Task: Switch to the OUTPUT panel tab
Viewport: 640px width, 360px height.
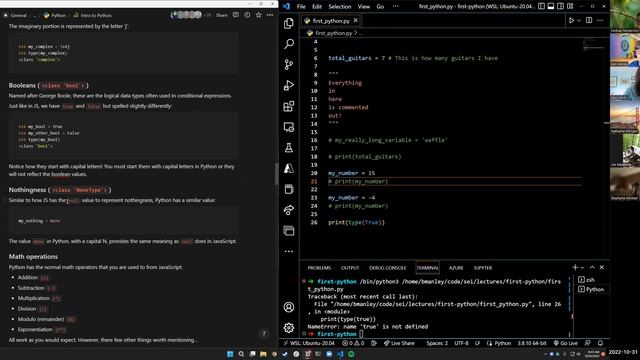Action: point(350,268)
